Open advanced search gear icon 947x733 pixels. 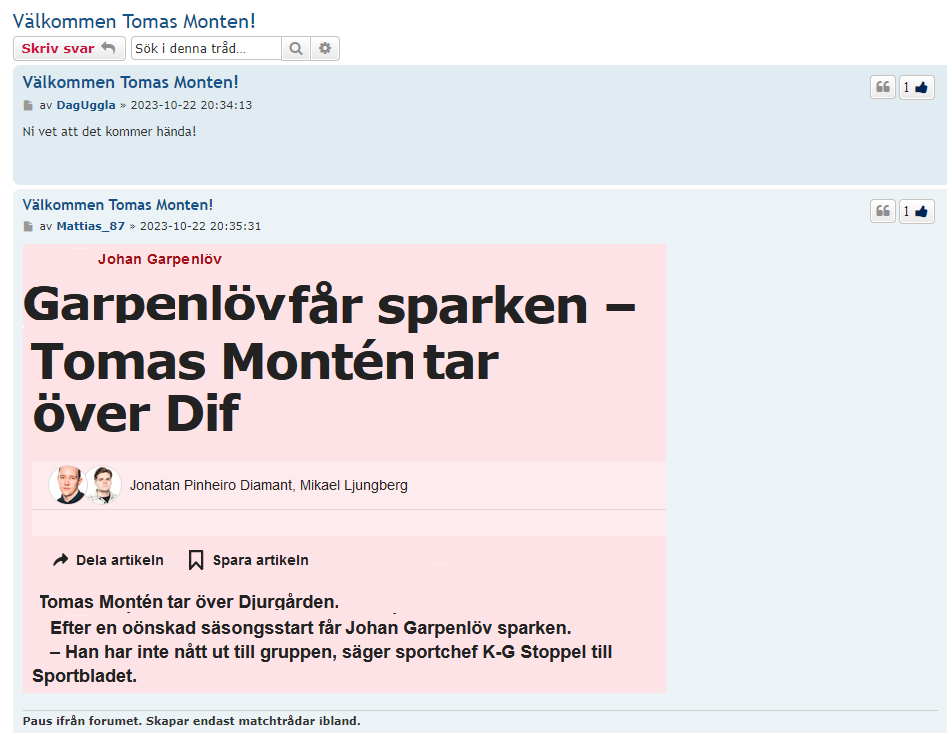tap(325, 48)
